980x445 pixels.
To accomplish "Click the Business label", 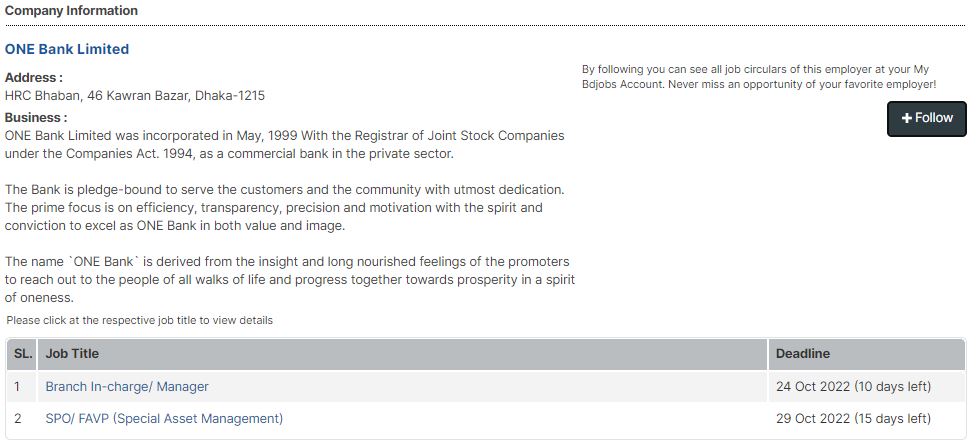I will click(x=36, y=117).
